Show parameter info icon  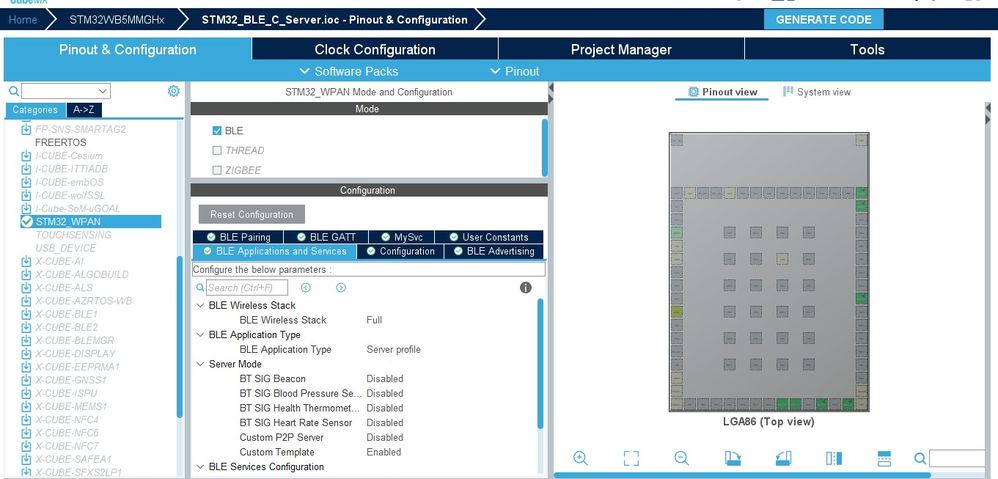point(525,288)
